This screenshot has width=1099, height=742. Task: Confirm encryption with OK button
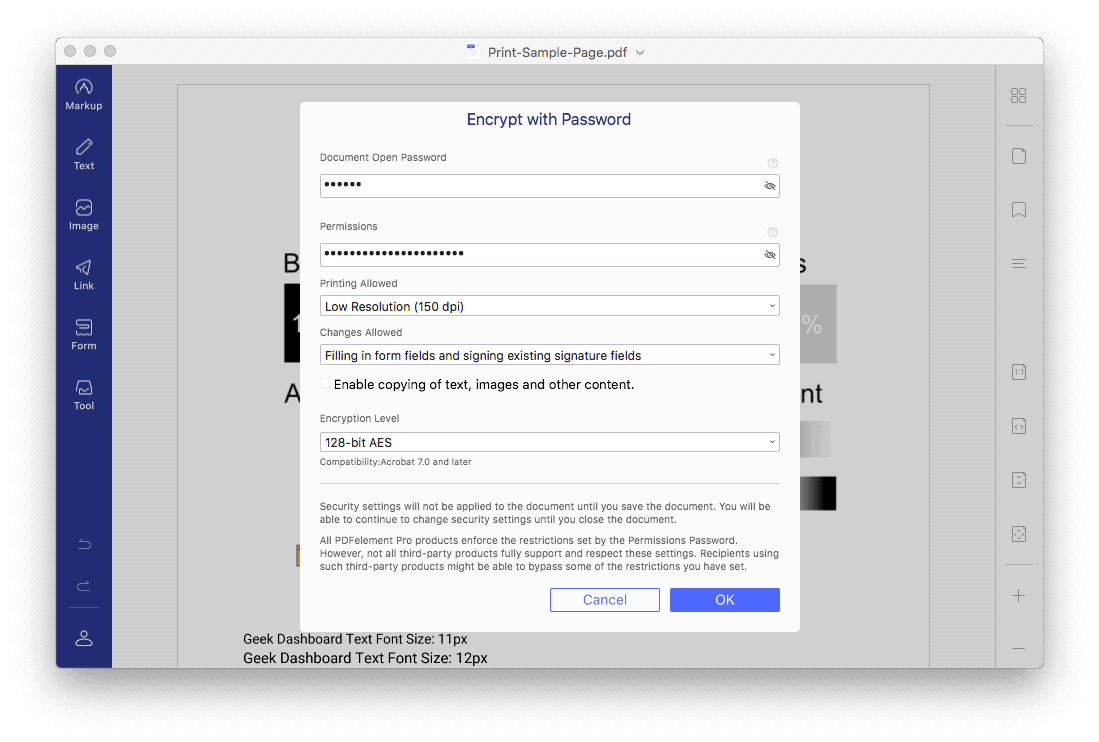click(724, 600)
